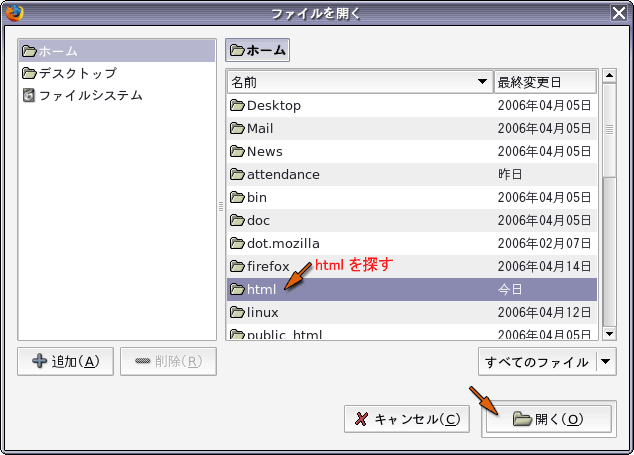Click the folder icon beside Desktop
The height and width of the screenshot is (455, 634).
pos(237,106)
